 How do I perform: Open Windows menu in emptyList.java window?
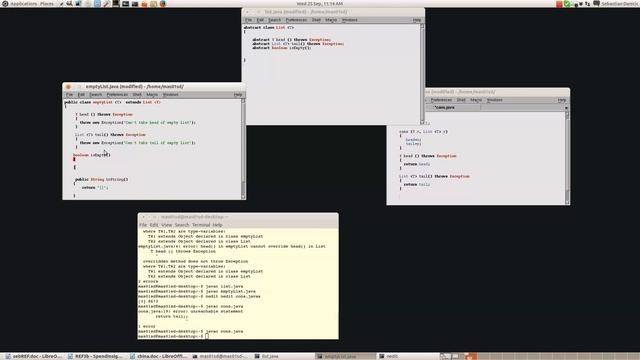[x=171, y=95]
